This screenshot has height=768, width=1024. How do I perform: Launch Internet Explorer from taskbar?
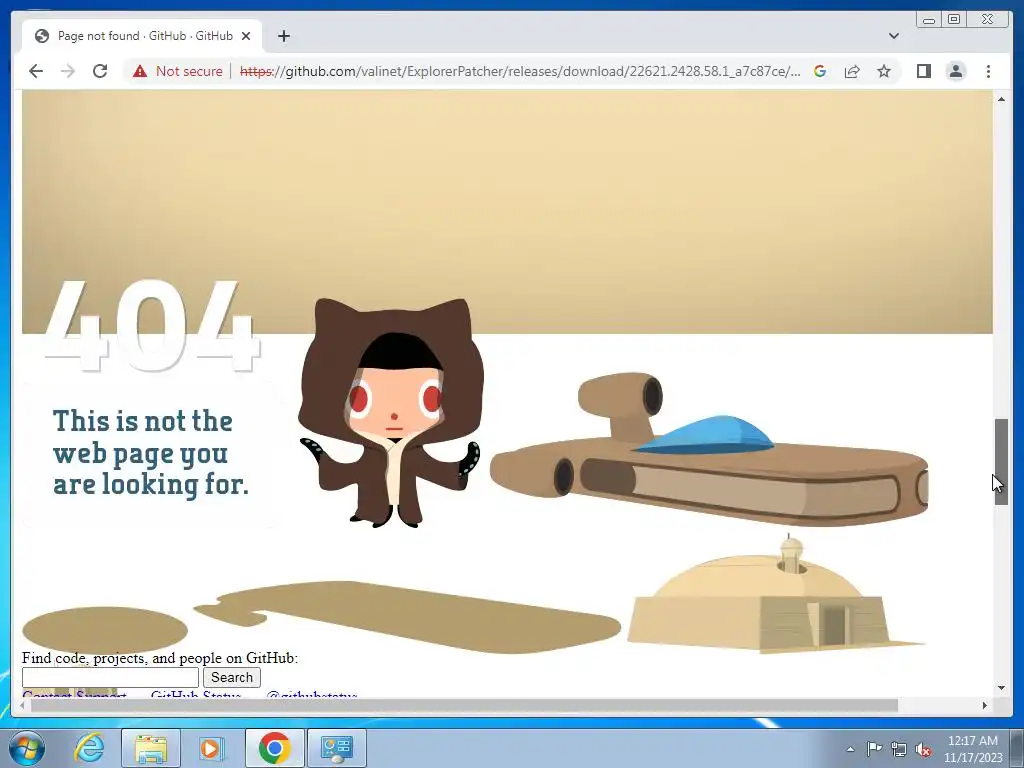pos(89,748)
